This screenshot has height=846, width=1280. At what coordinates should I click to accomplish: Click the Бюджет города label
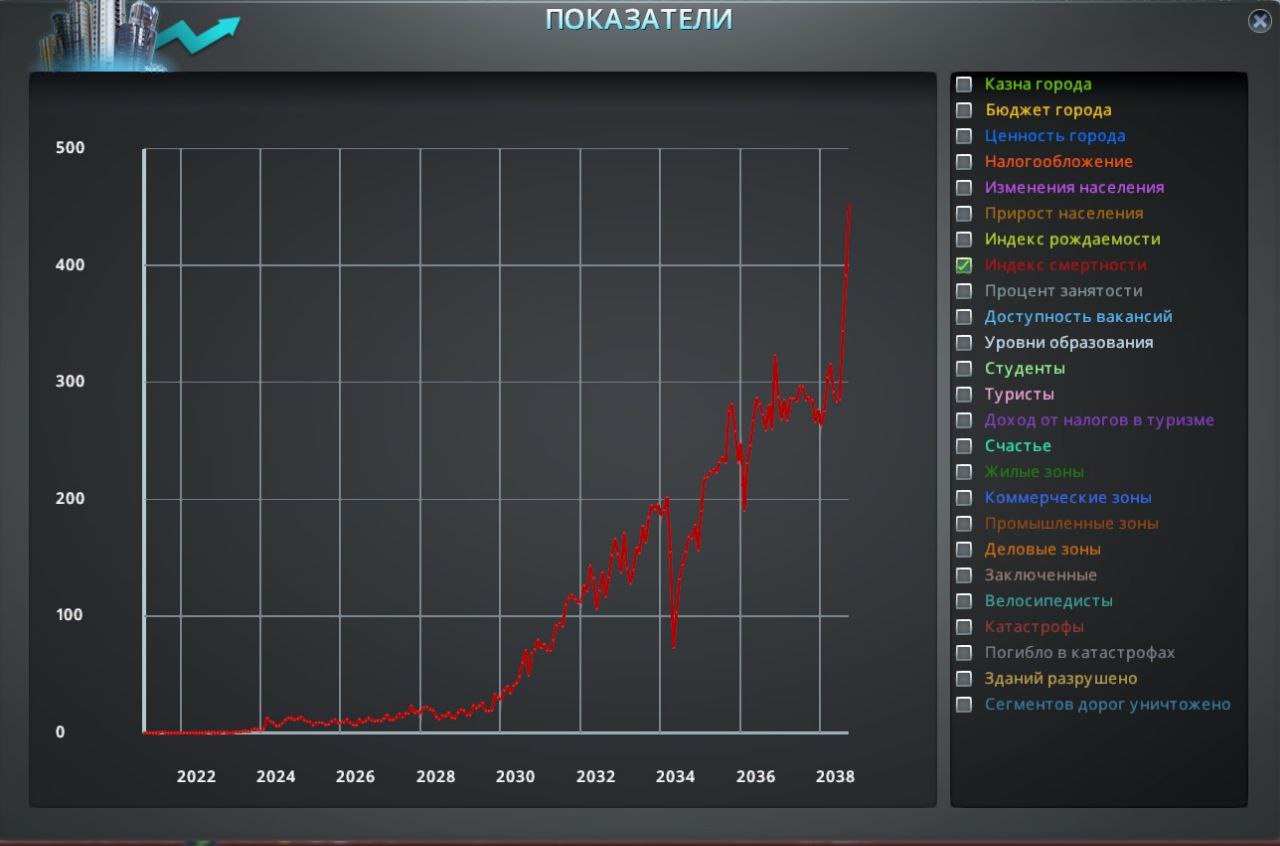tap(1048, 111)
